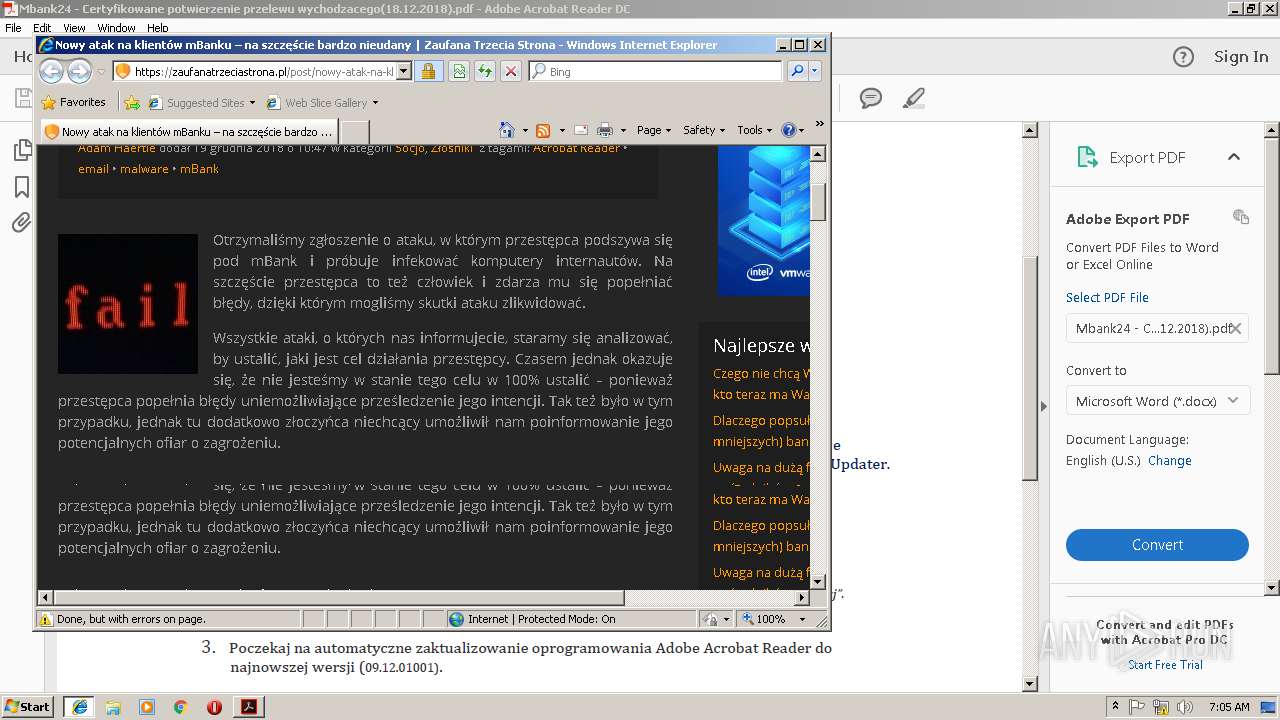Click the Export PDF panel icon
The image size is (1280, 720).
[x=1087, y=157]
